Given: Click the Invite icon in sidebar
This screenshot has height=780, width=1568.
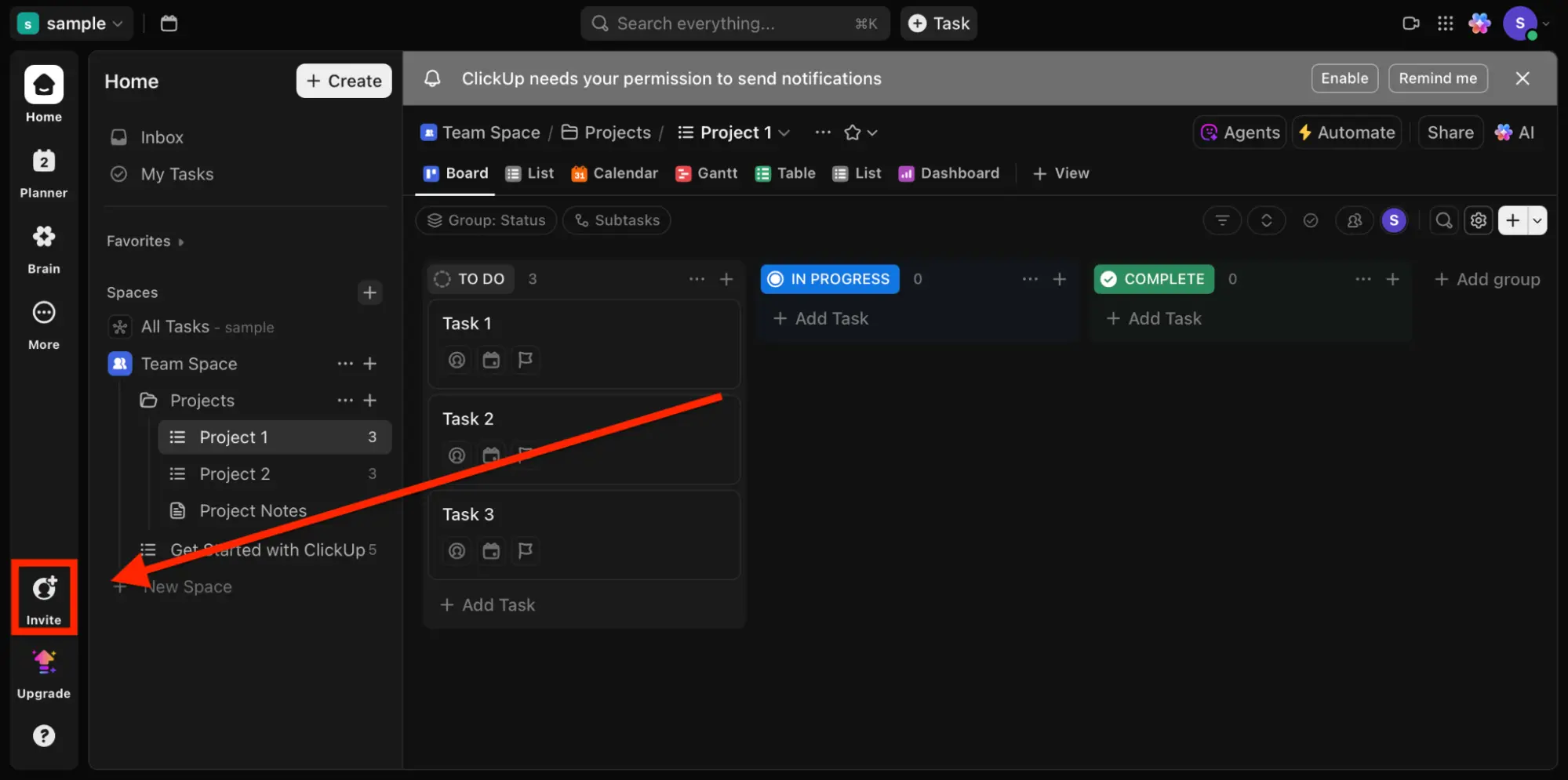Looking at the screenshot, I should pos(44,599).
